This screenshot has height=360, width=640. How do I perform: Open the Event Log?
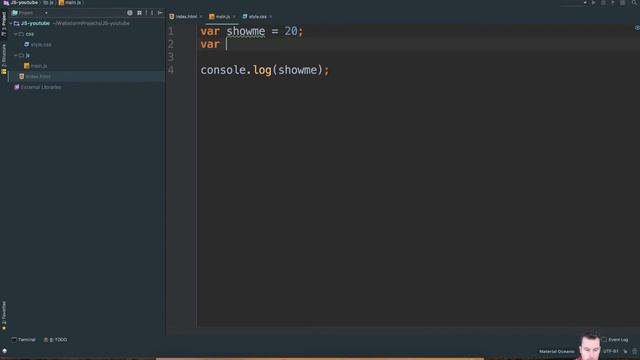(x=615, y=340)
